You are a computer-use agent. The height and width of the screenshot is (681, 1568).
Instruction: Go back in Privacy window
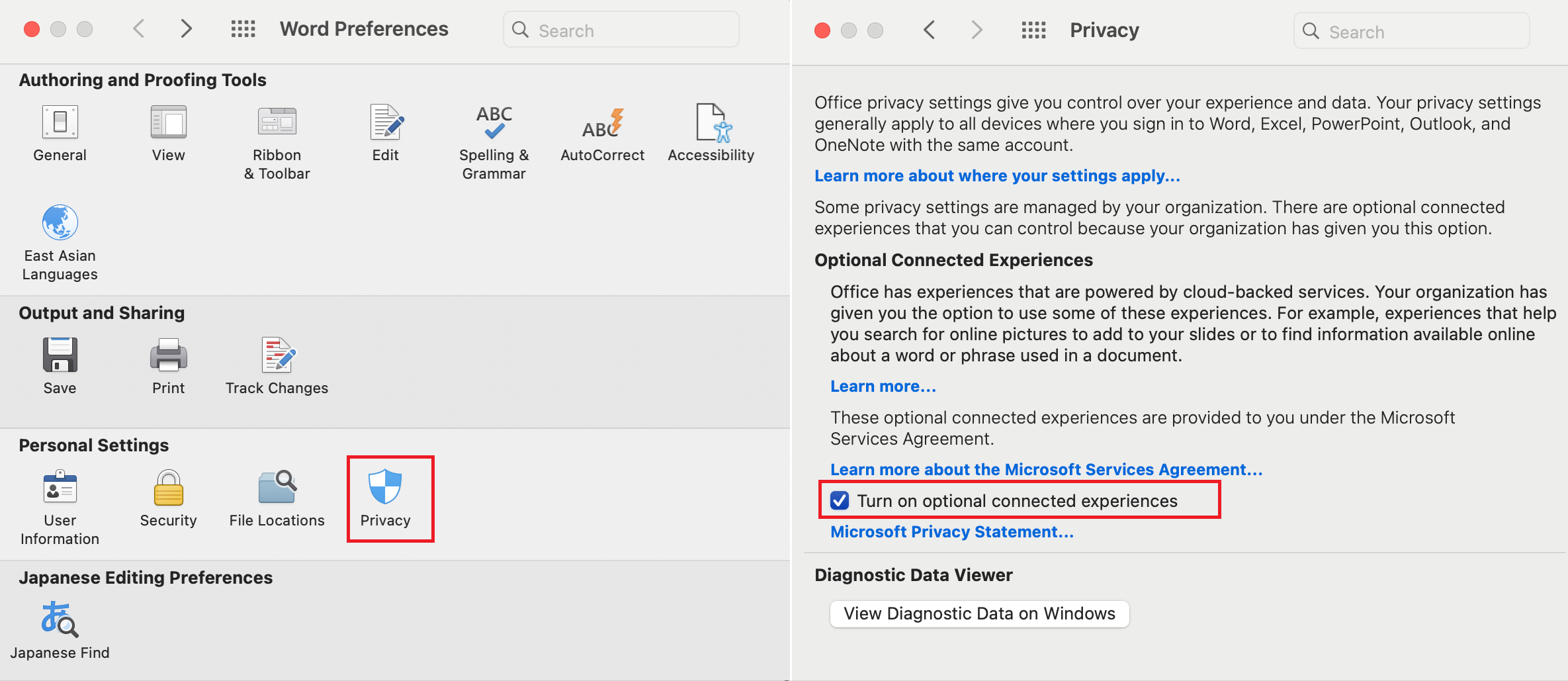[x=930, y=30]
